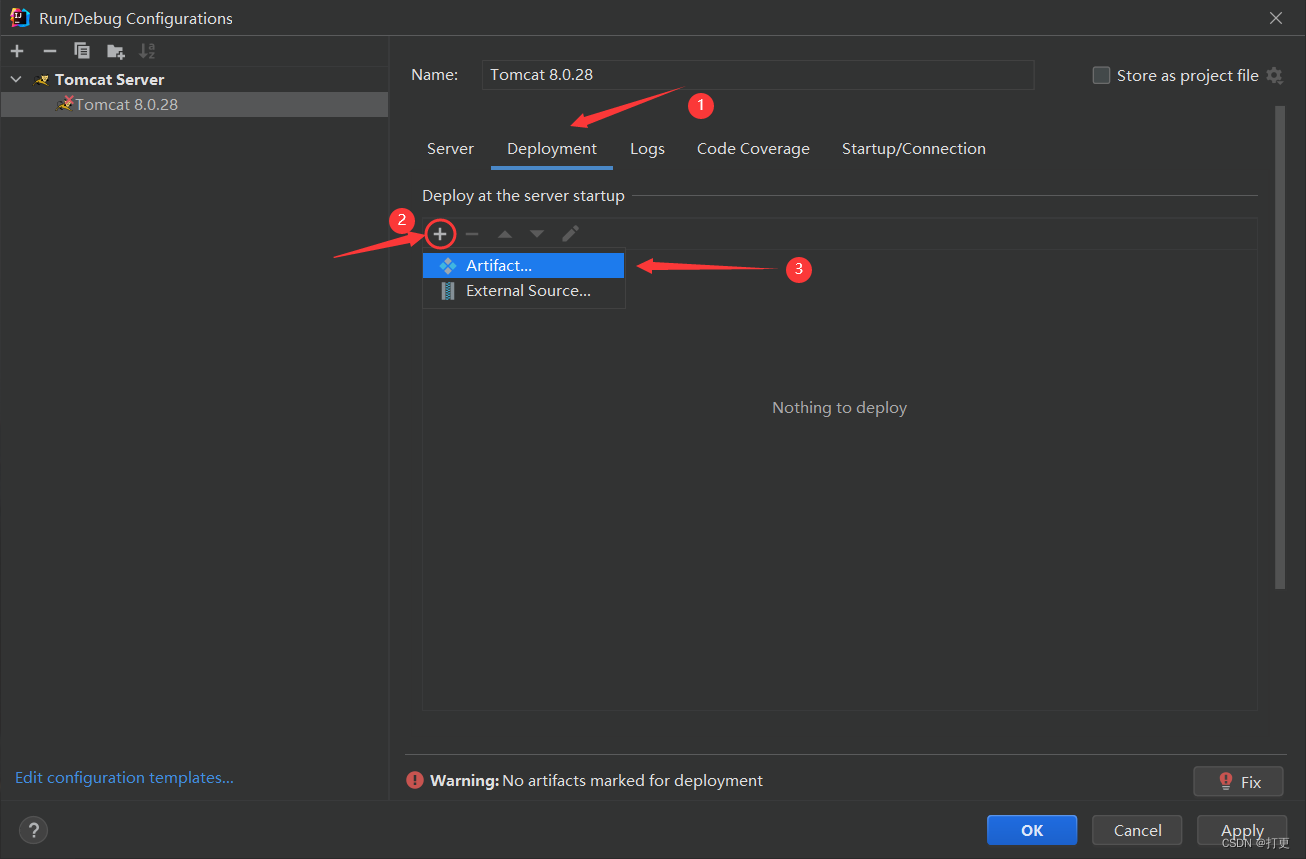1306x859 pixels.
Task: Open the Startup/Connection tab
Action: click(x=914, y=149)
